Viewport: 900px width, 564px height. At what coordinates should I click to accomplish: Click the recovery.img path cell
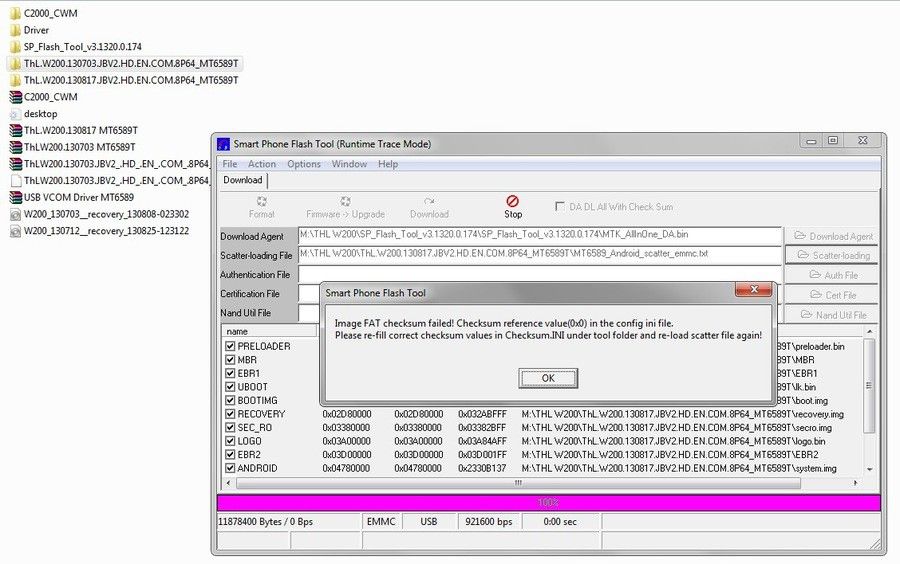[x=682, y=414]
